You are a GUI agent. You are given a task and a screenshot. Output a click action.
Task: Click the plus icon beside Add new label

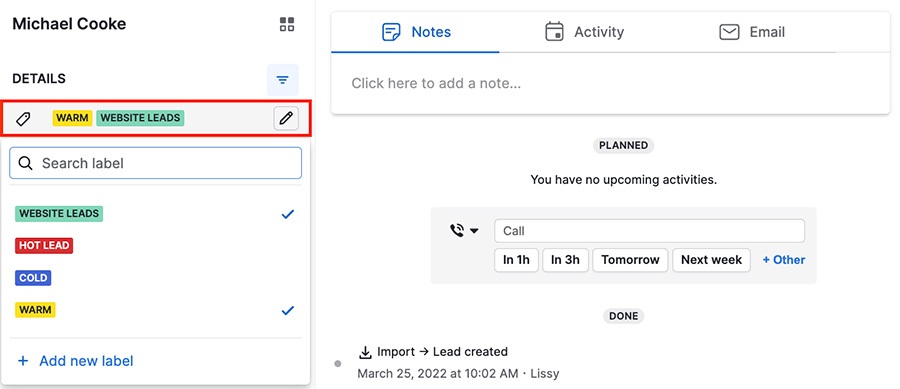(23, 361)
